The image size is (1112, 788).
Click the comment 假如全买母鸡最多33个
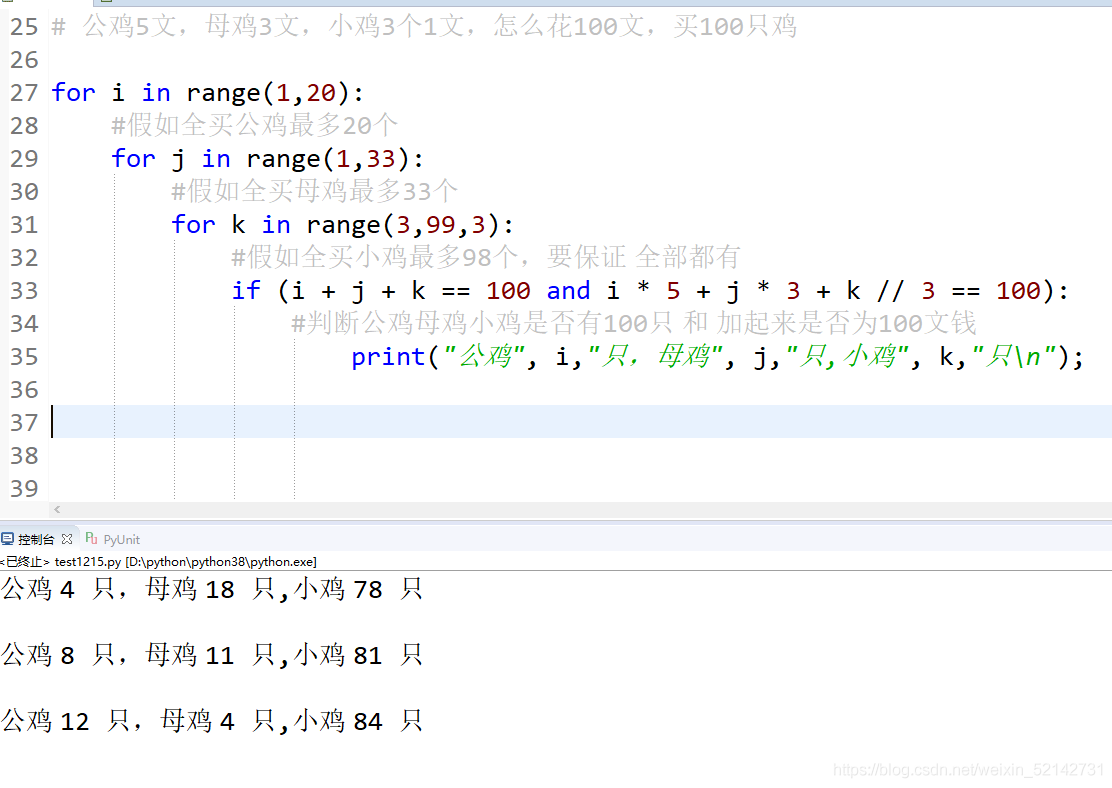[315, 192]
